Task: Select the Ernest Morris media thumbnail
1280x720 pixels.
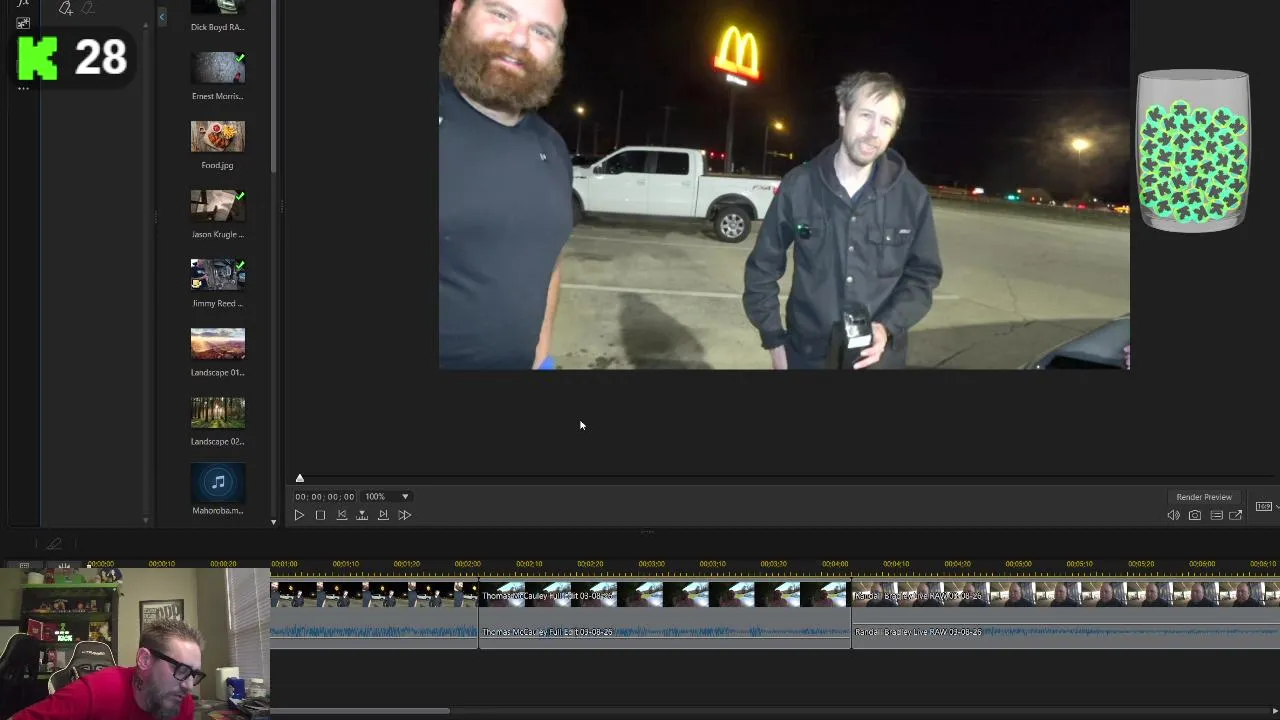Action: (218, 68)
